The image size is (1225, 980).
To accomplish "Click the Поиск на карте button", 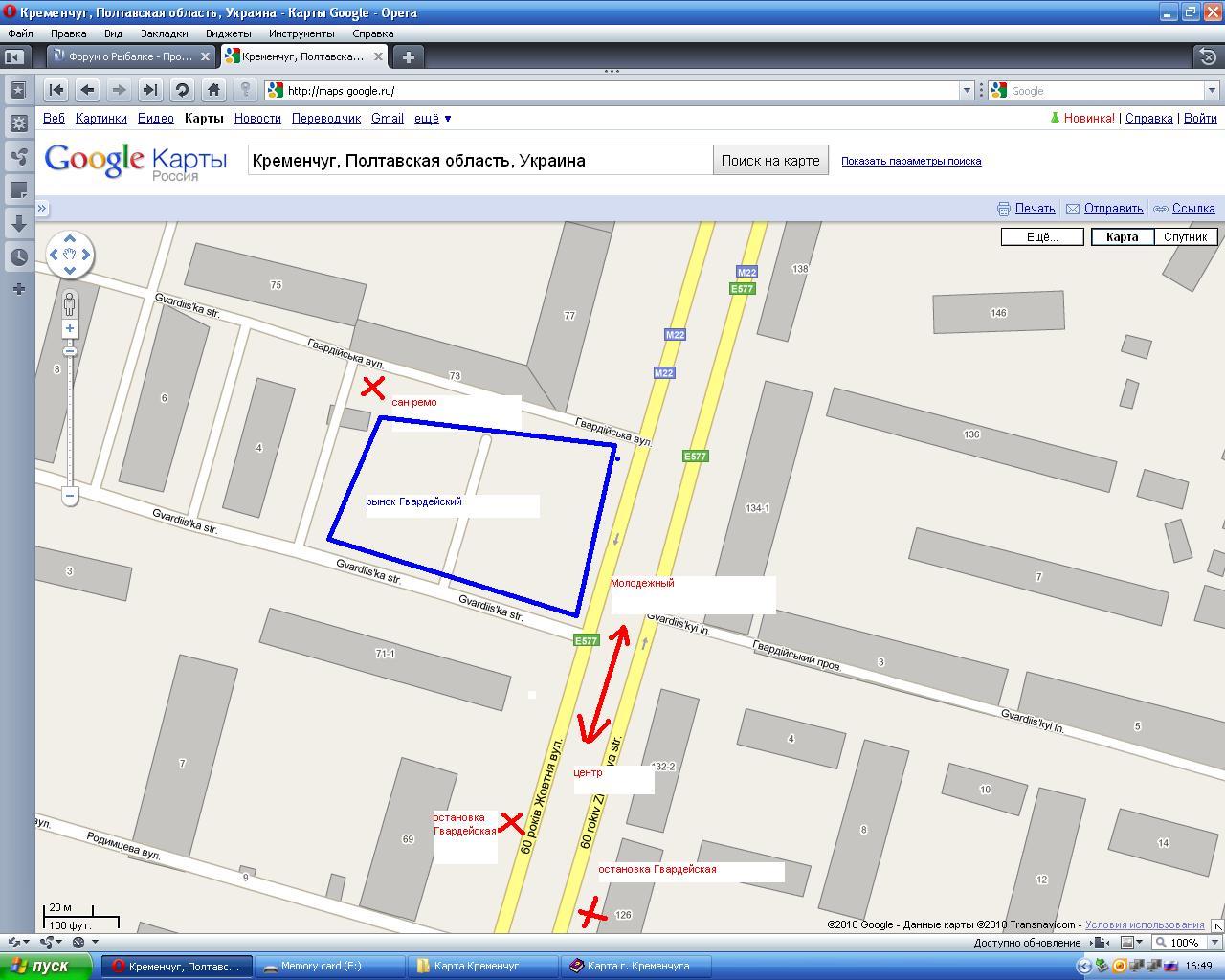I will point(769,161).
